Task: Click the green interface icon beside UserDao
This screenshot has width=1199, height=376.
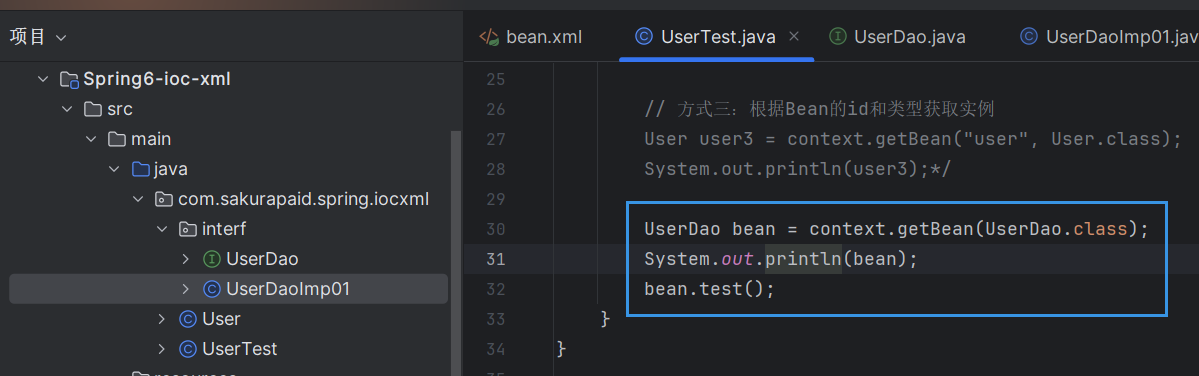Action: click(212, 259)
